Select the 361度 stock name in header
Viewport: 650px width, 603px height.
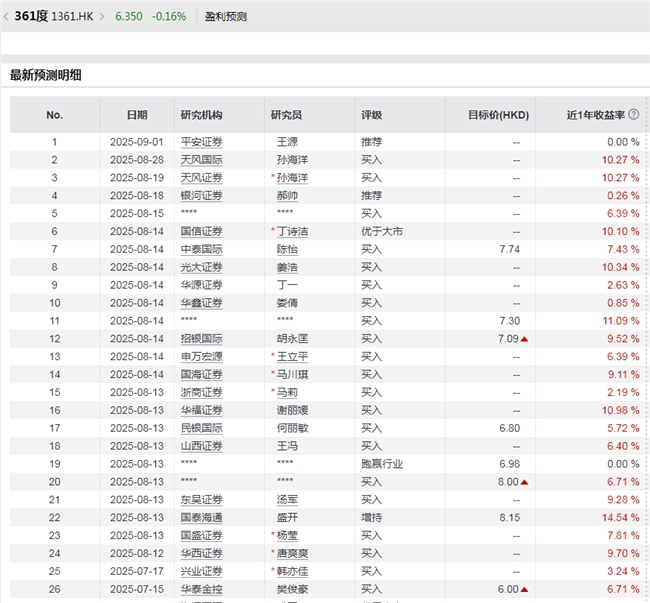(x=32, y=16)
